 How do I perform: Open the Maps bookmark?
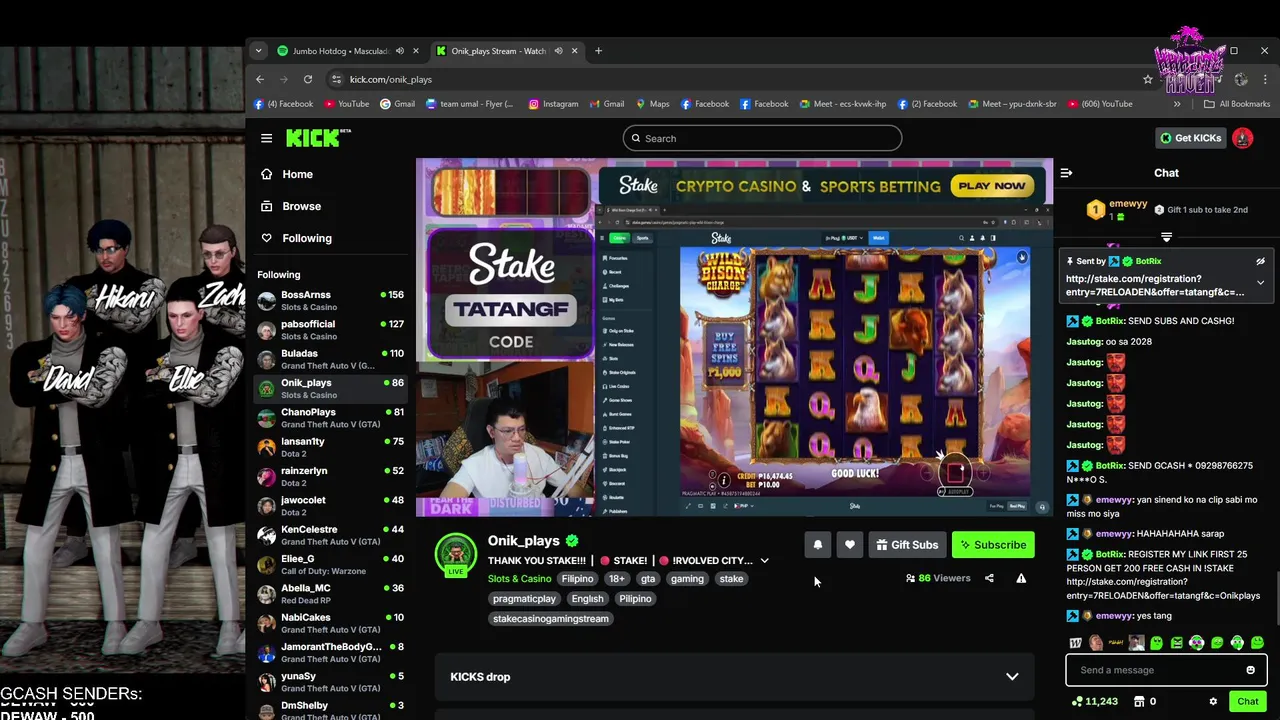652,104
